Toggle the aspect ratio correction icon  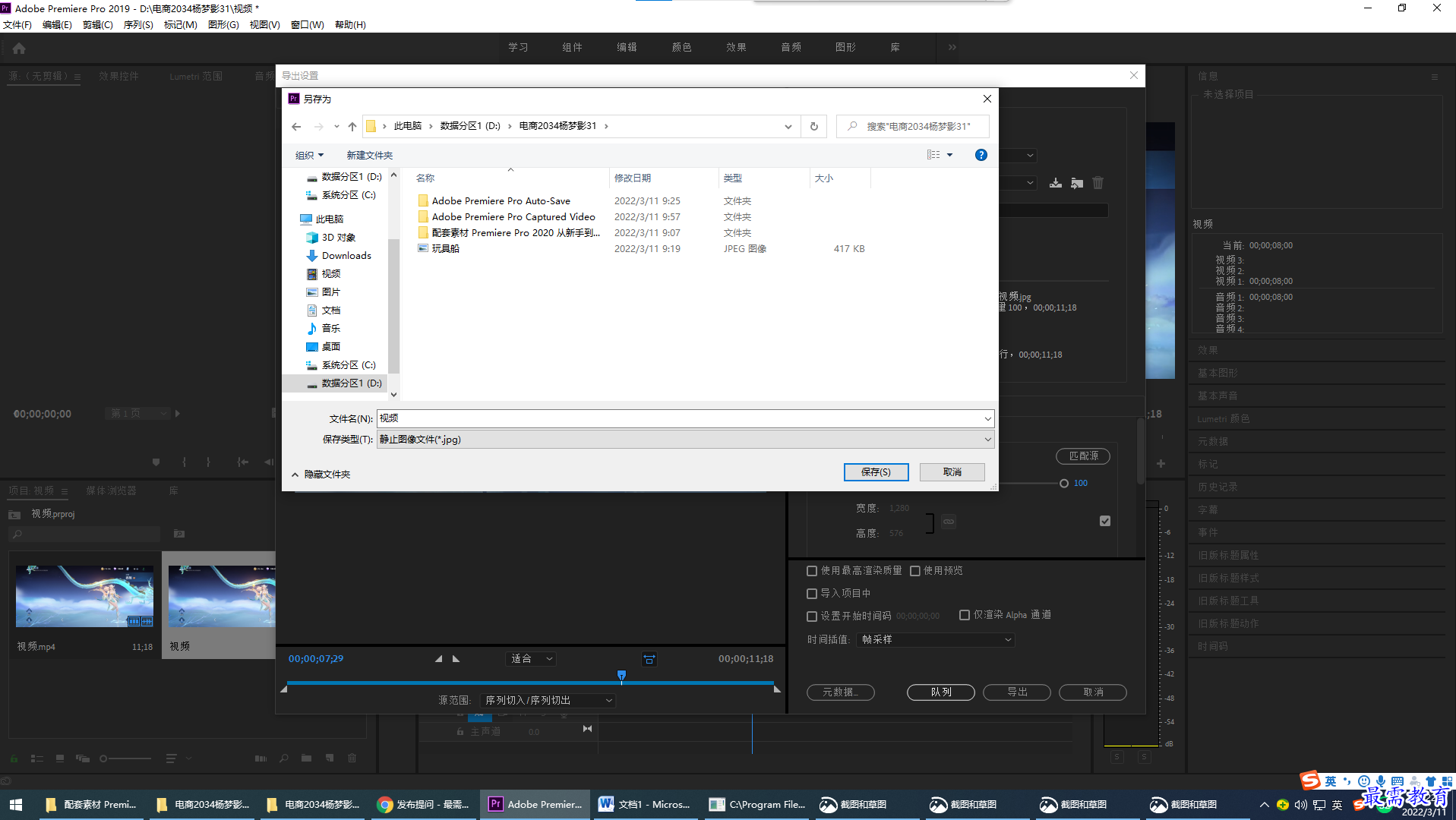pyautogui.click(x=649, y=659)
